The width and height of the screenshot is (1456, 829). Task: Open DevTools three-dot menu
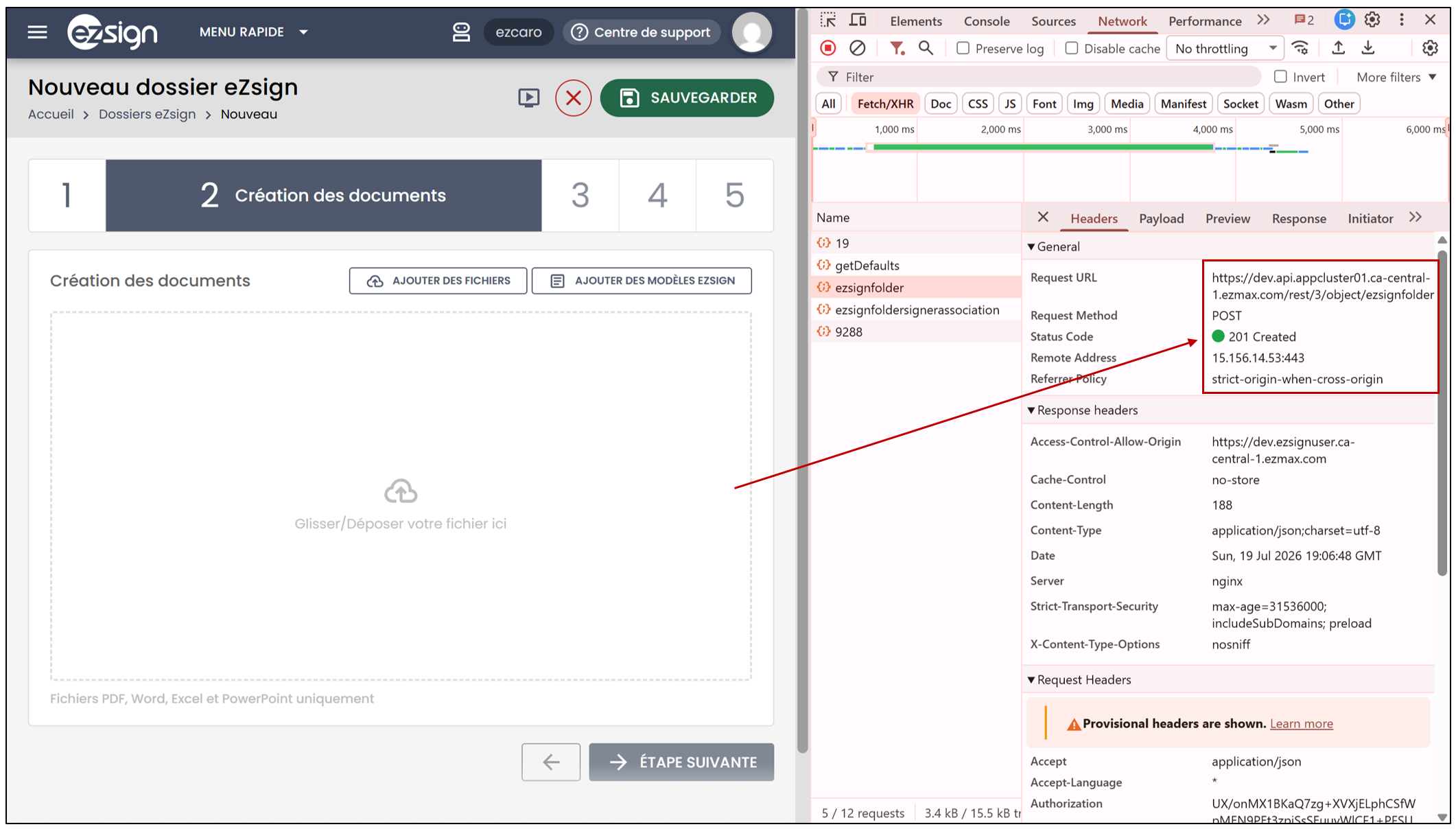click(x=1402, y=21)
